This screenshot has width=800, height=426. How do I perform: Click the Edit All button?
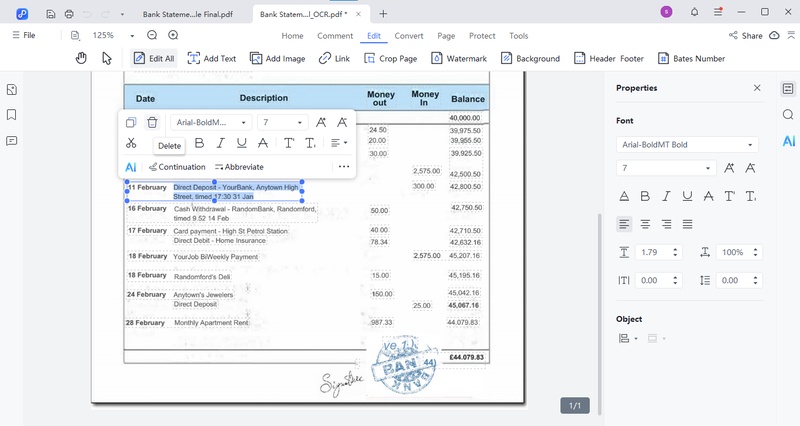click(x=154, y=59)
